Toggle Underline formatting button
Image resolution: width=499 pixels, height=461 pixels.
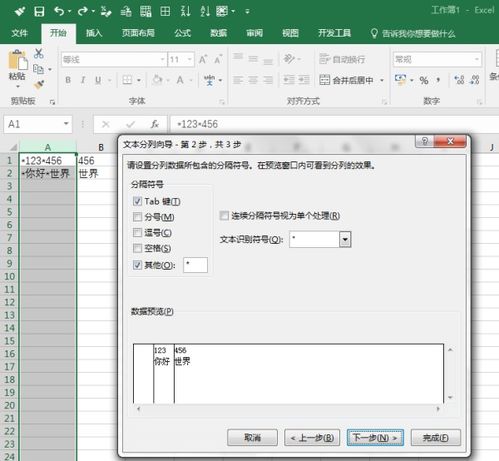pos(98,80)
